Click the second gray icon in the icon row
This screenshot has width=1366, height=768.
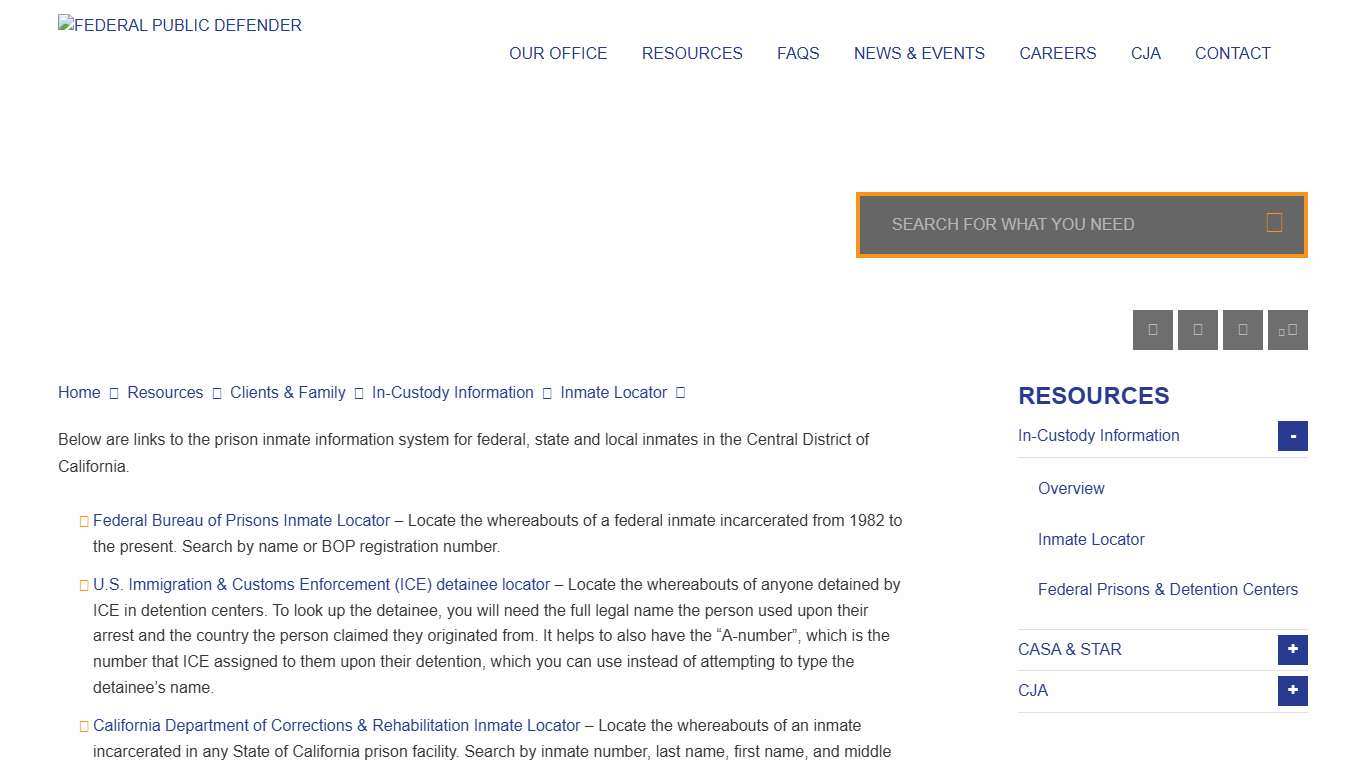pyautogui.click(x=1197, y=329)
